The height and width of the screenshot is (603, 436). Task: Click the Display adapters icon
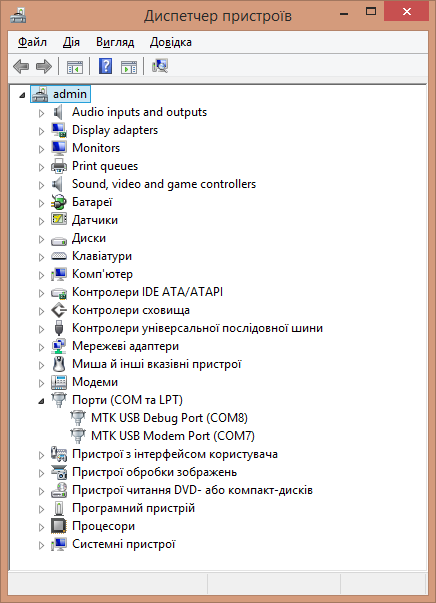click(59, 130)
